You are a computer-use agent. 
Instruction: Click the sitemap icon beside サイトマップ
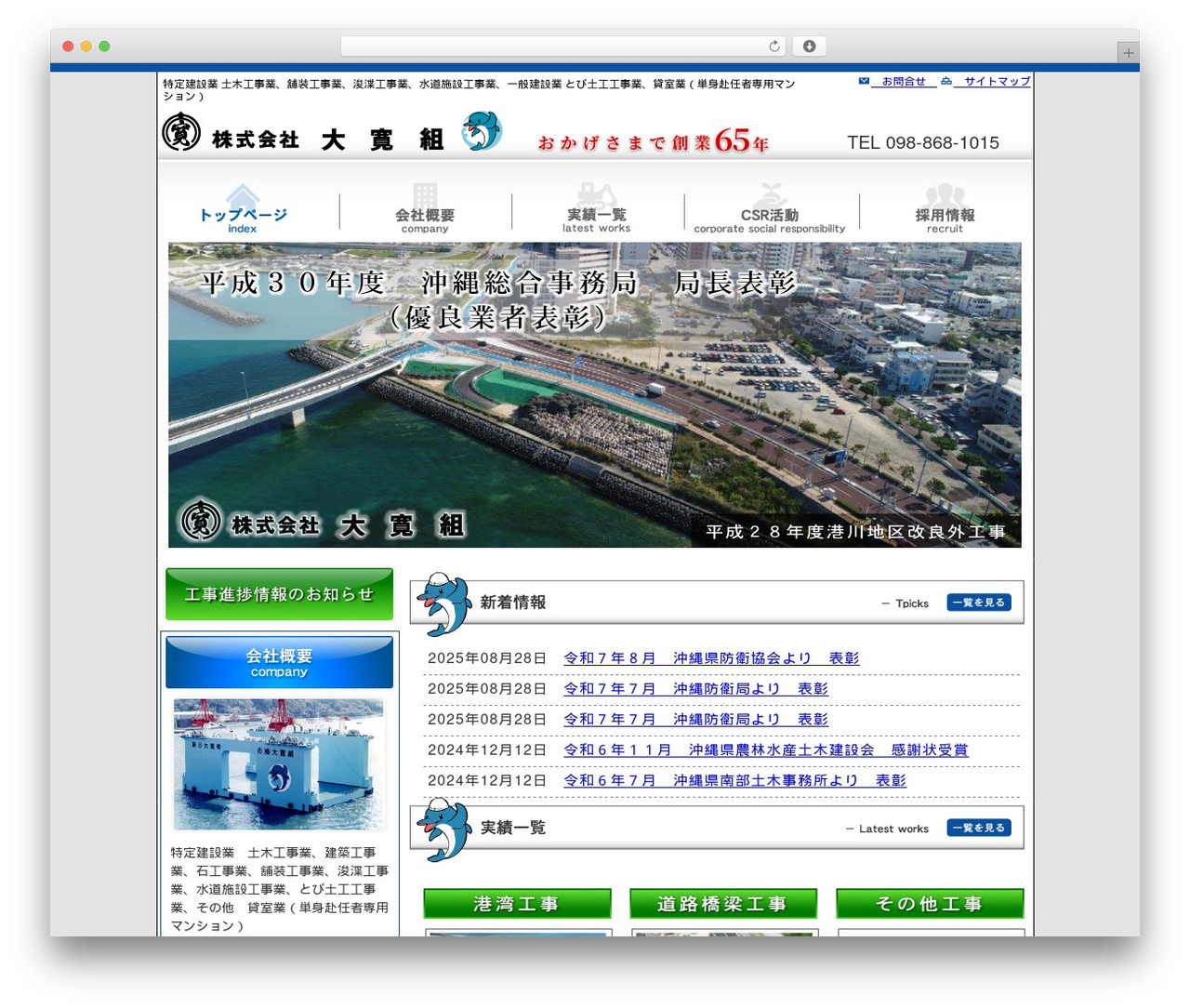pos(945,81)
